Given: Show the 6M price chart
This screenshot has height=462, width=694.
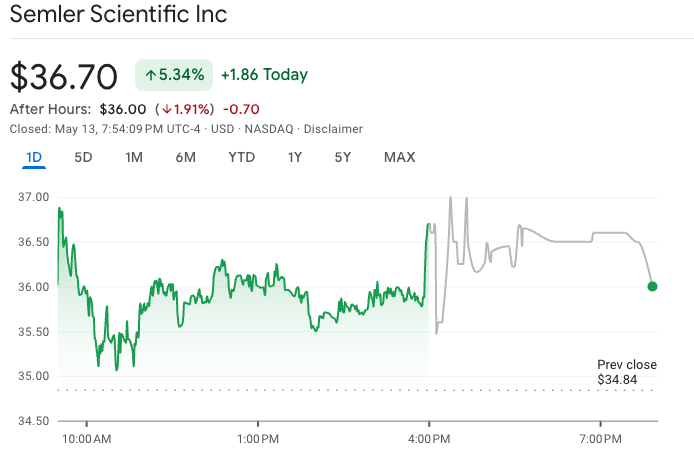Looking at the screenshot, I should pyautogui.click(x=185, y=157).
